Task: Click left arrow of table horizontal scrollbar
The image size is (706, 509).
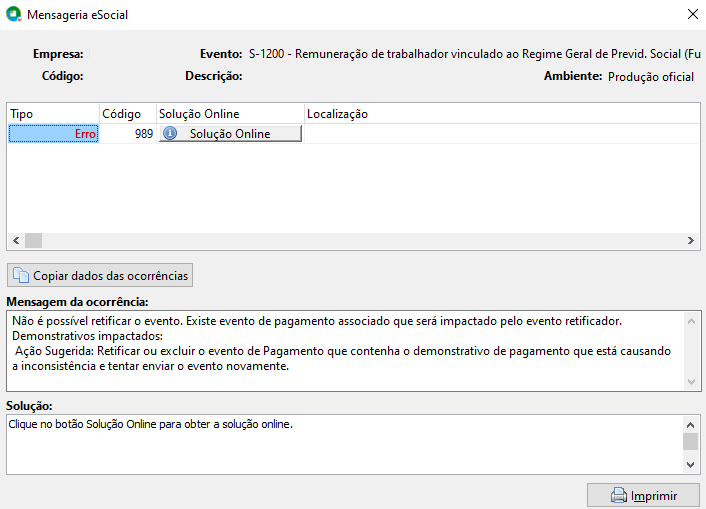Action: [x=16, y=241]
